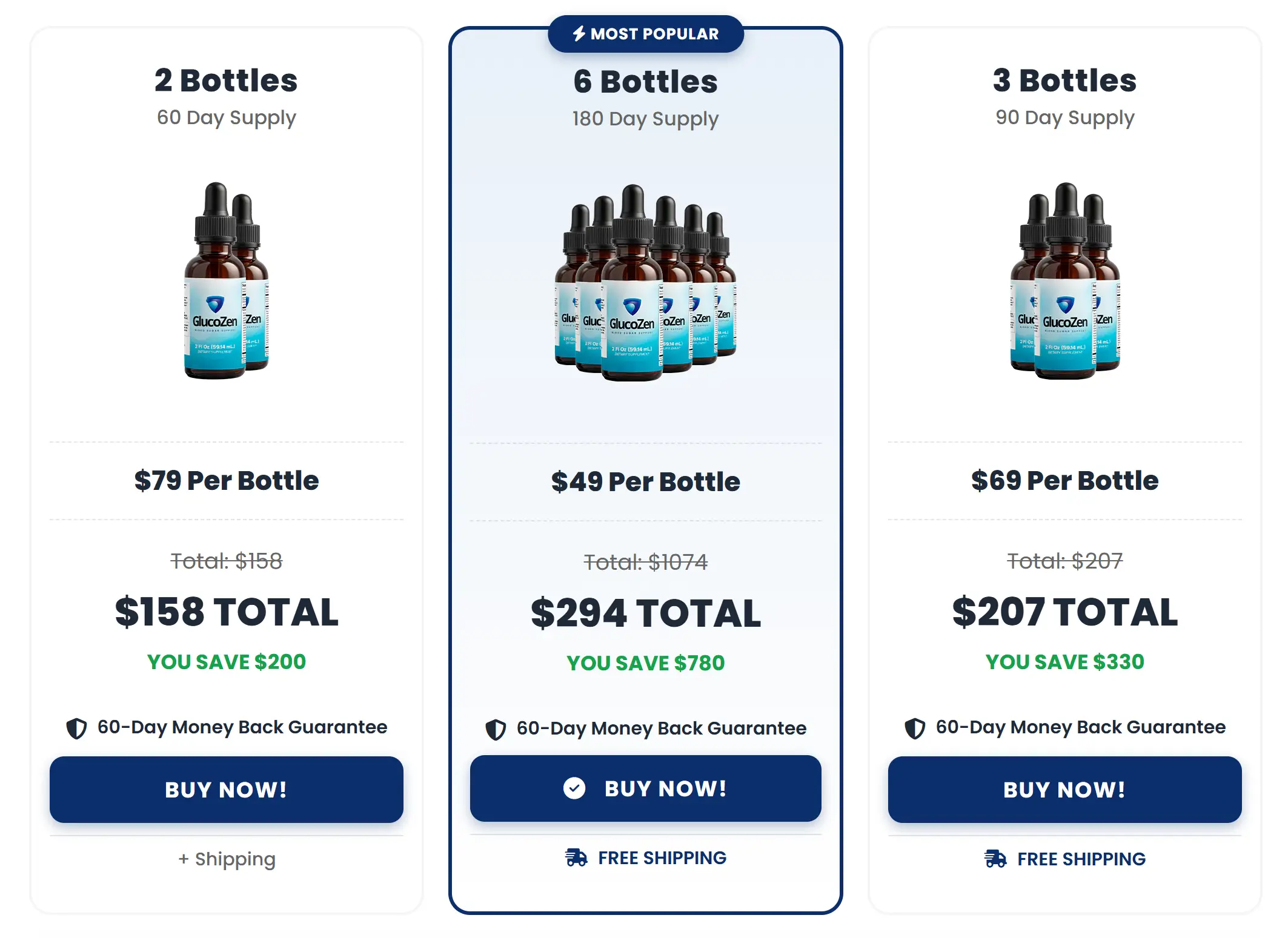Click the shield icon under 2 Bottles offer
This screenshot has height=938, width=1288.
coord(76,727)
